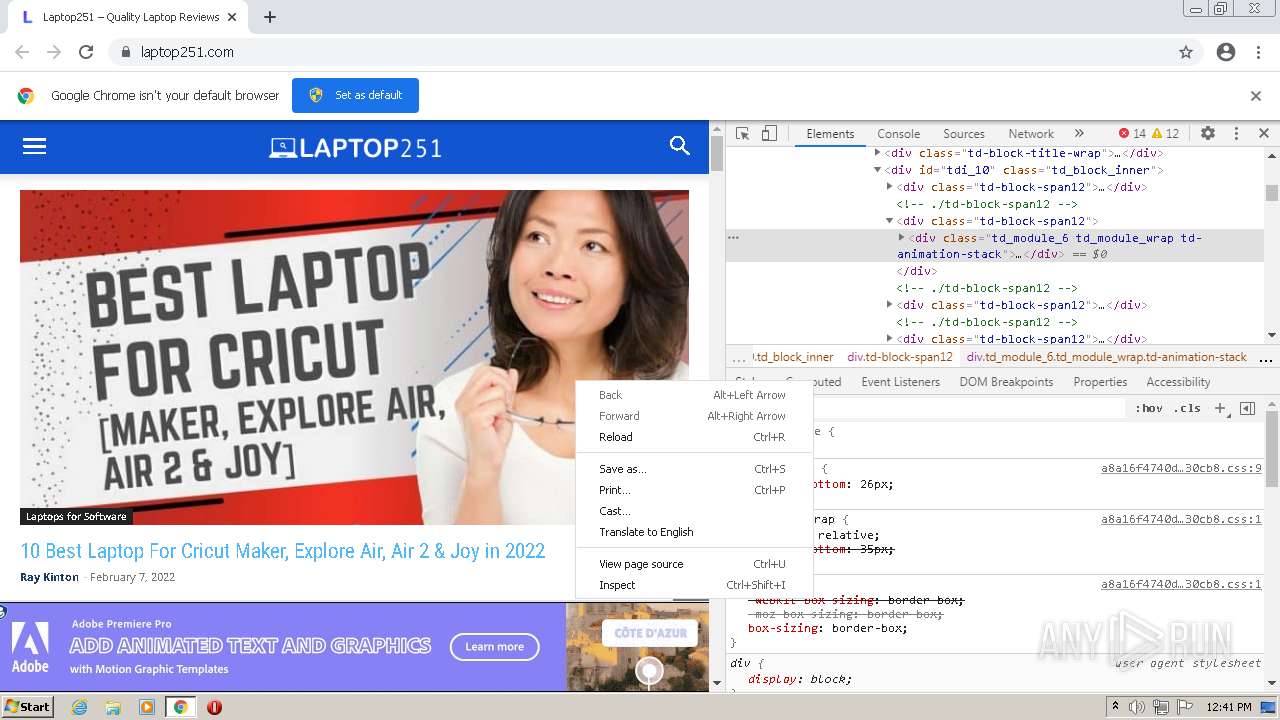
Task: Expand the td_module_6 div node
Action: tap(902, 238)
